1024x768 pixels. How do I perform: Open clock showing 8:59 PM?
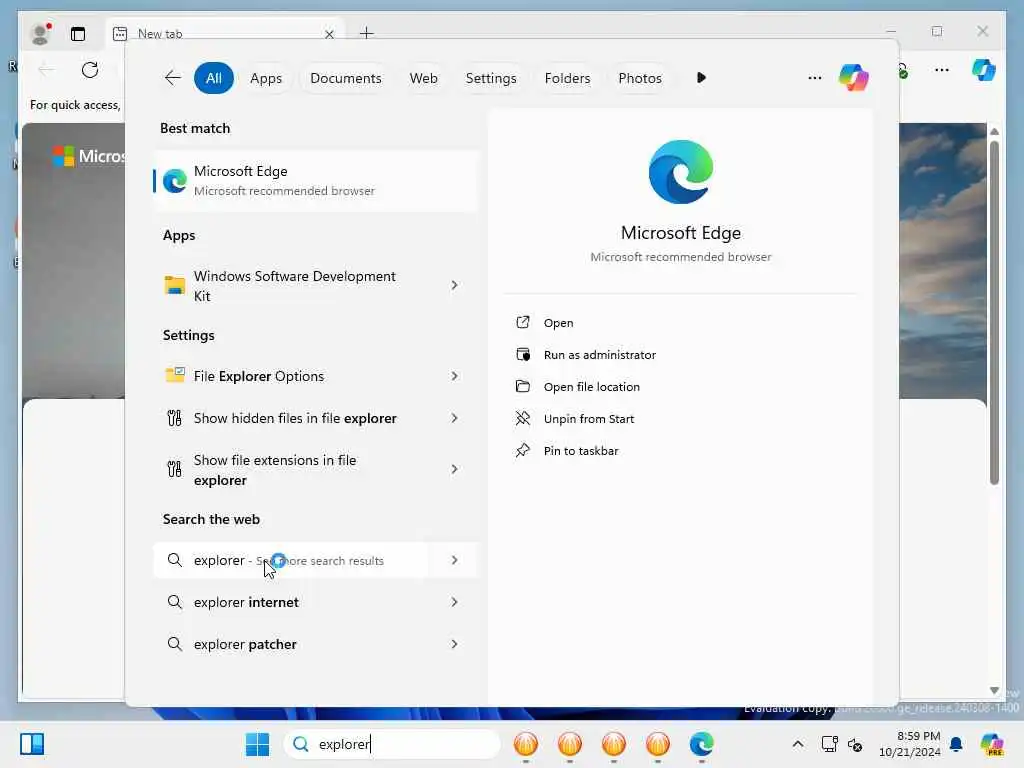(x=910, y=744)
